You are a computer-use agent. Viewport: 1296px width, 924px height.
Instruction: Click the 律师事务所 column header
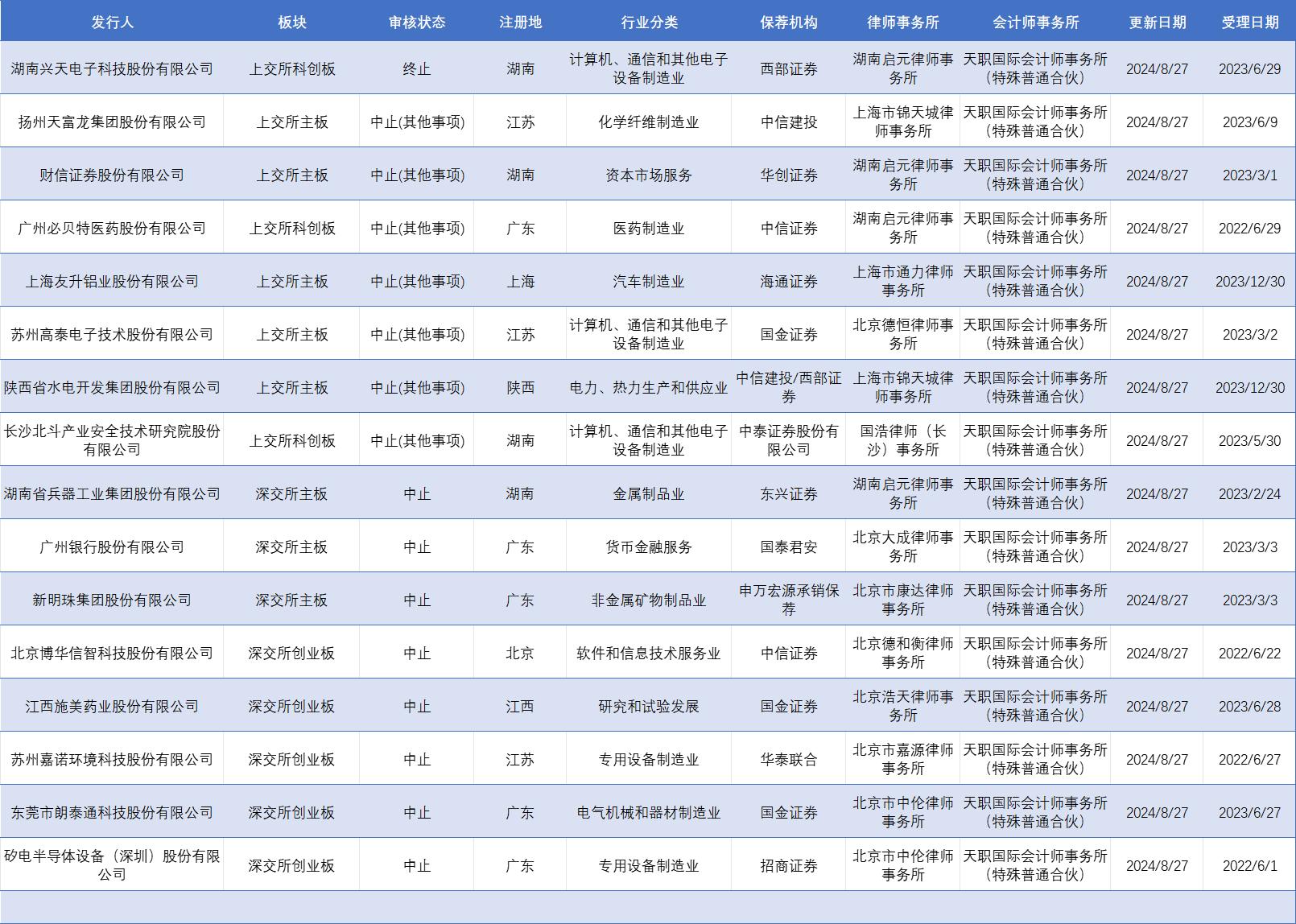(902, 23)
